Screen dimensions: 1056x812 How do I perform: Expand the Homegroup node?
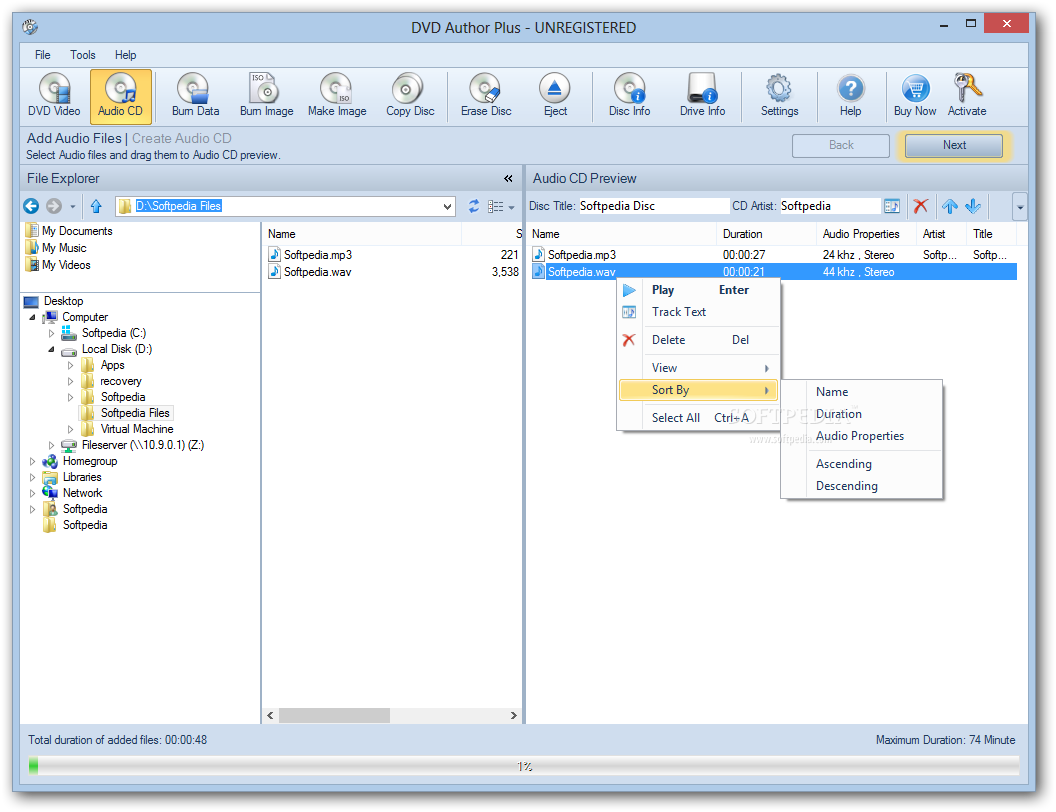[32, 462]
